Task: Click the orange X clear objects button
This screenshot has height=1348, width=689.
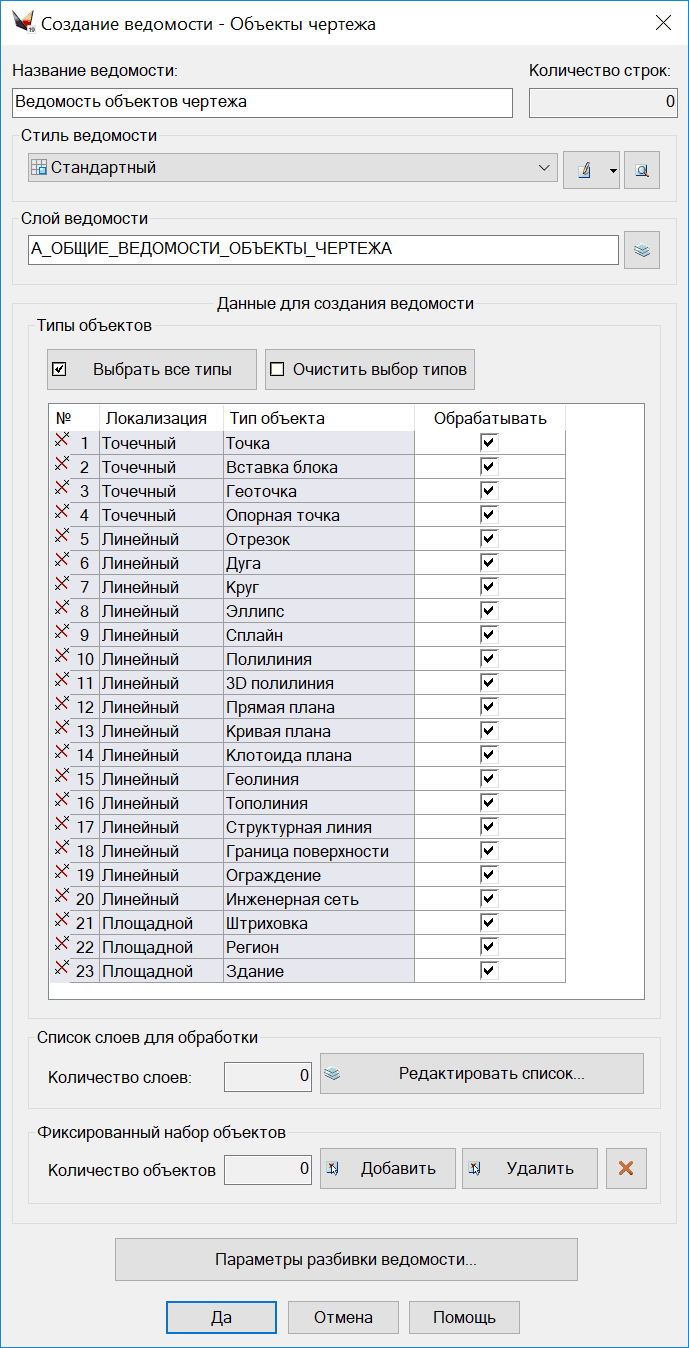Action: pyautogui.click(x=626, y=1168)
